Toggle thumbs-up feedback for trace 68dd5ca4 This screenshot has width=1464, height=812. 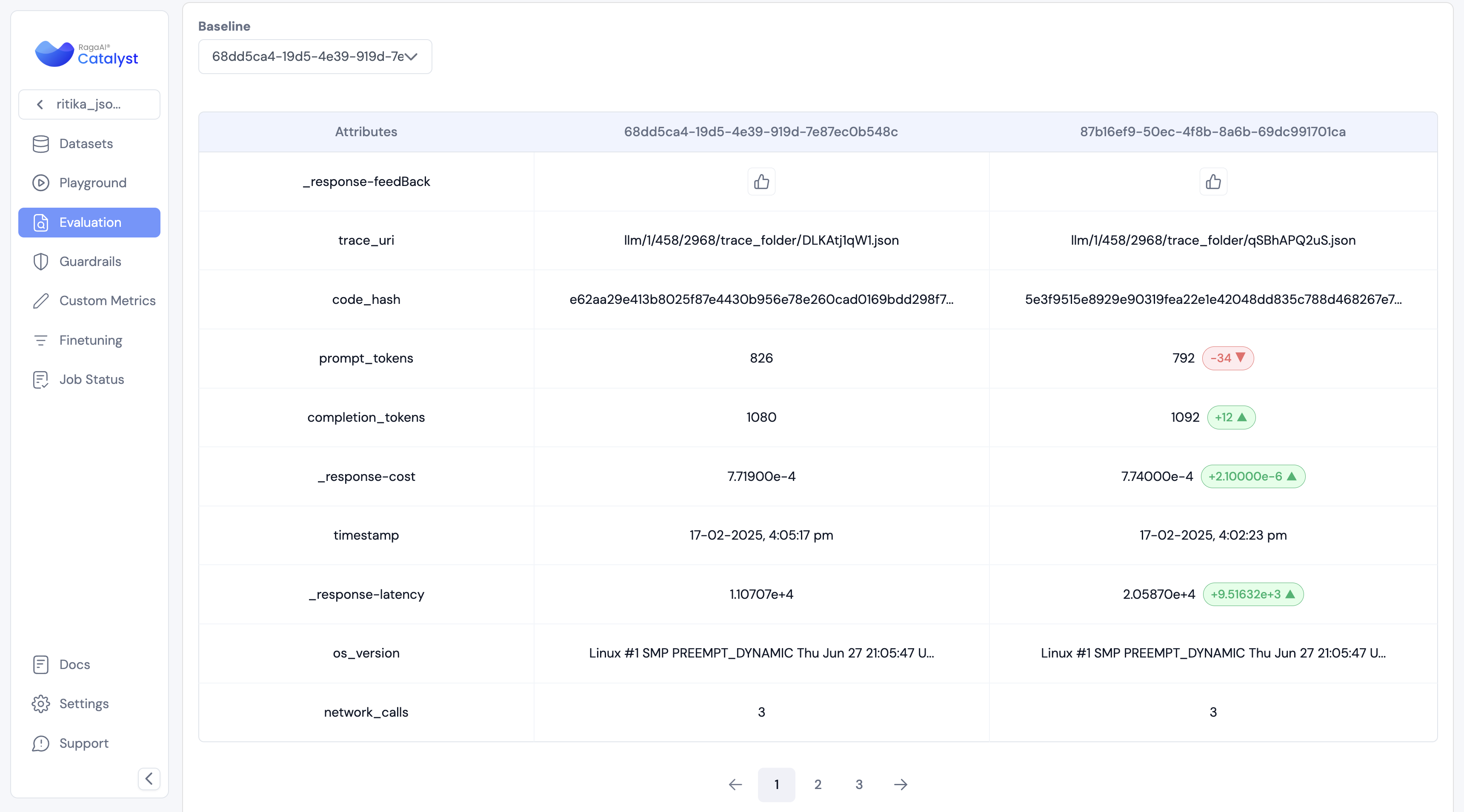(761, 182)
